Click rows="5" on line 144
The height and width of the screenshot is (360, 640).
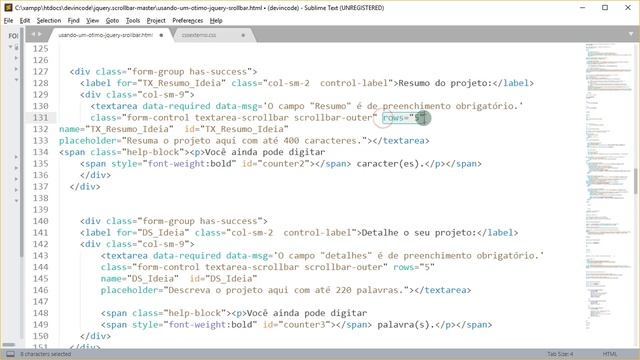(x=414, y=267)
